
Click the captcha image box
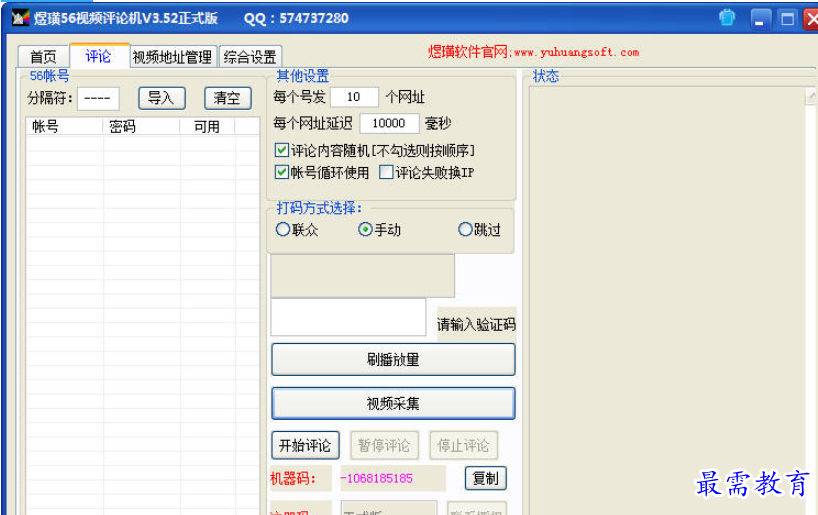(363, 276)
